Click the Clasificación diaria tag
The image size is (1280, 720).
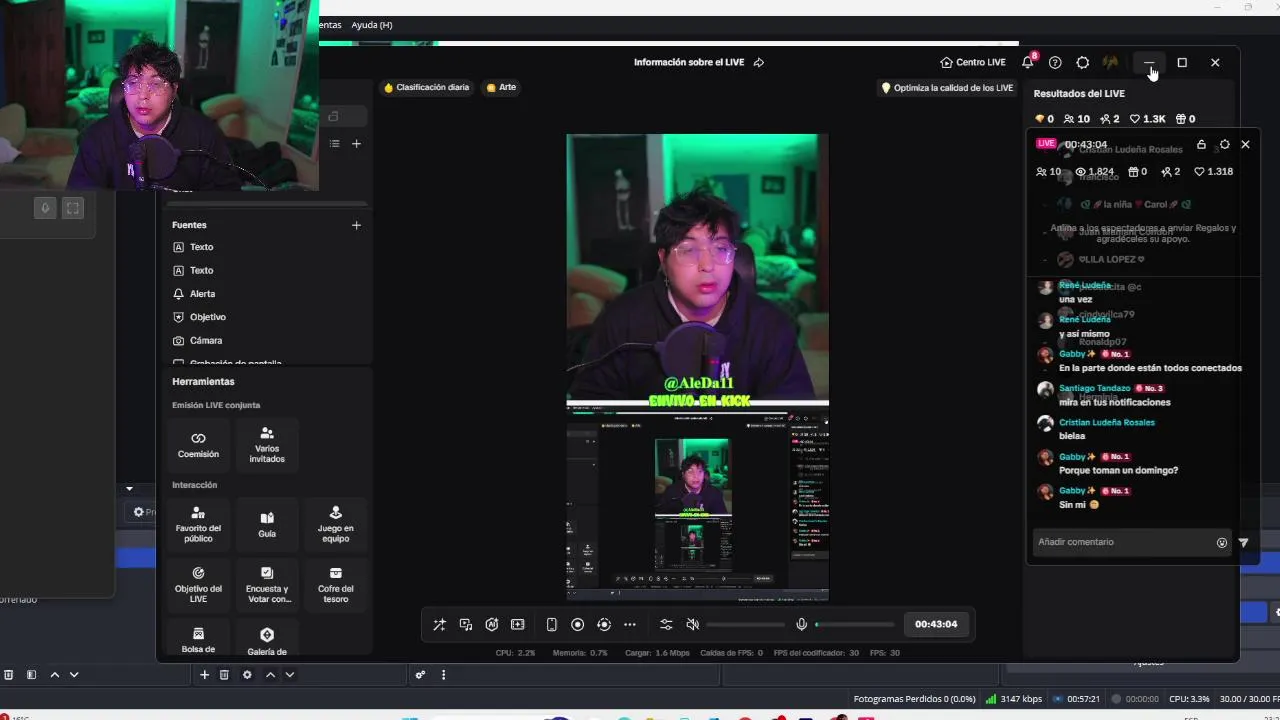click(426, 87)
